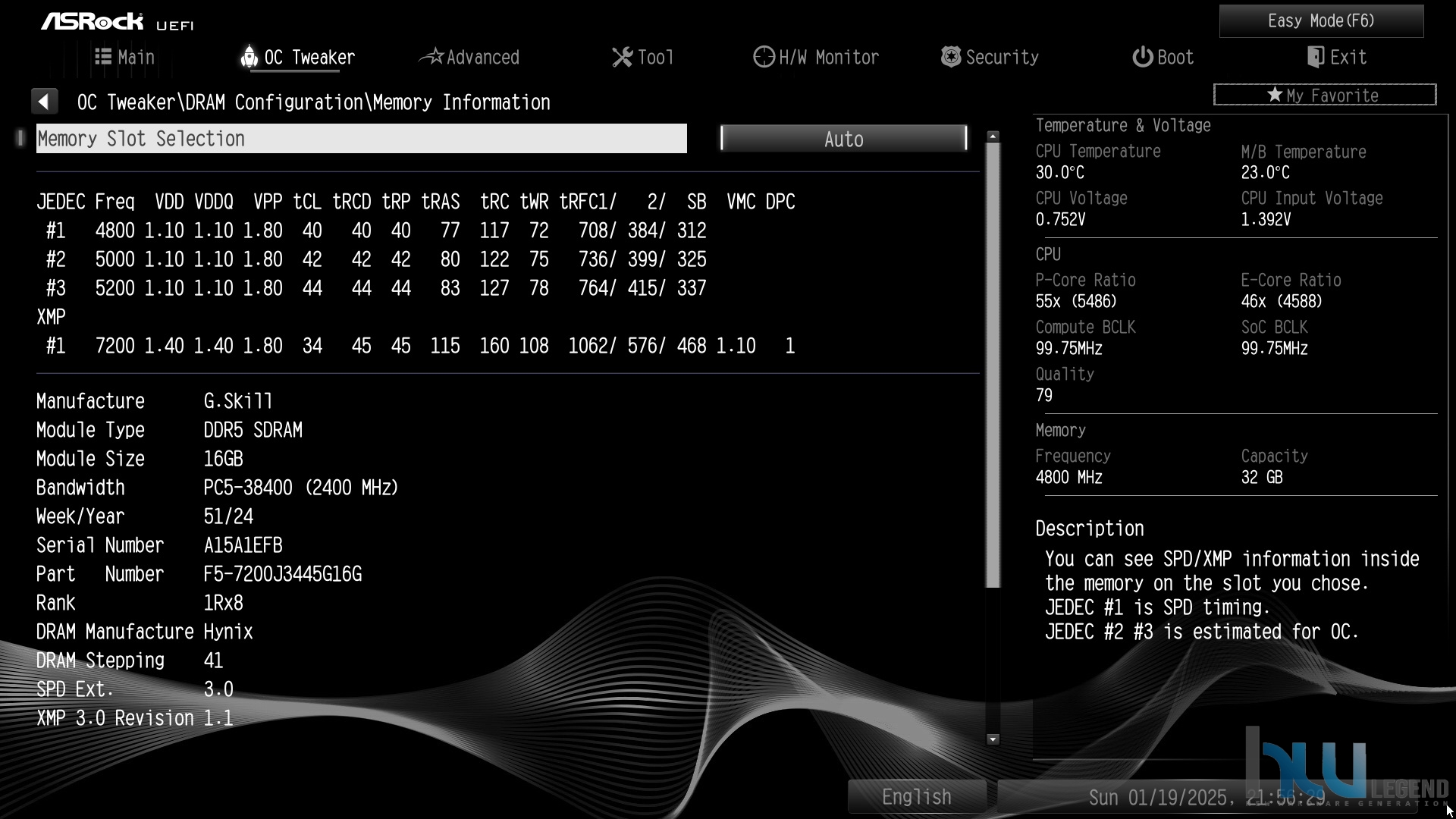Screen dimensions: 1456x819
Task: Open H/W Monitor tab
Action: [816, 57]
